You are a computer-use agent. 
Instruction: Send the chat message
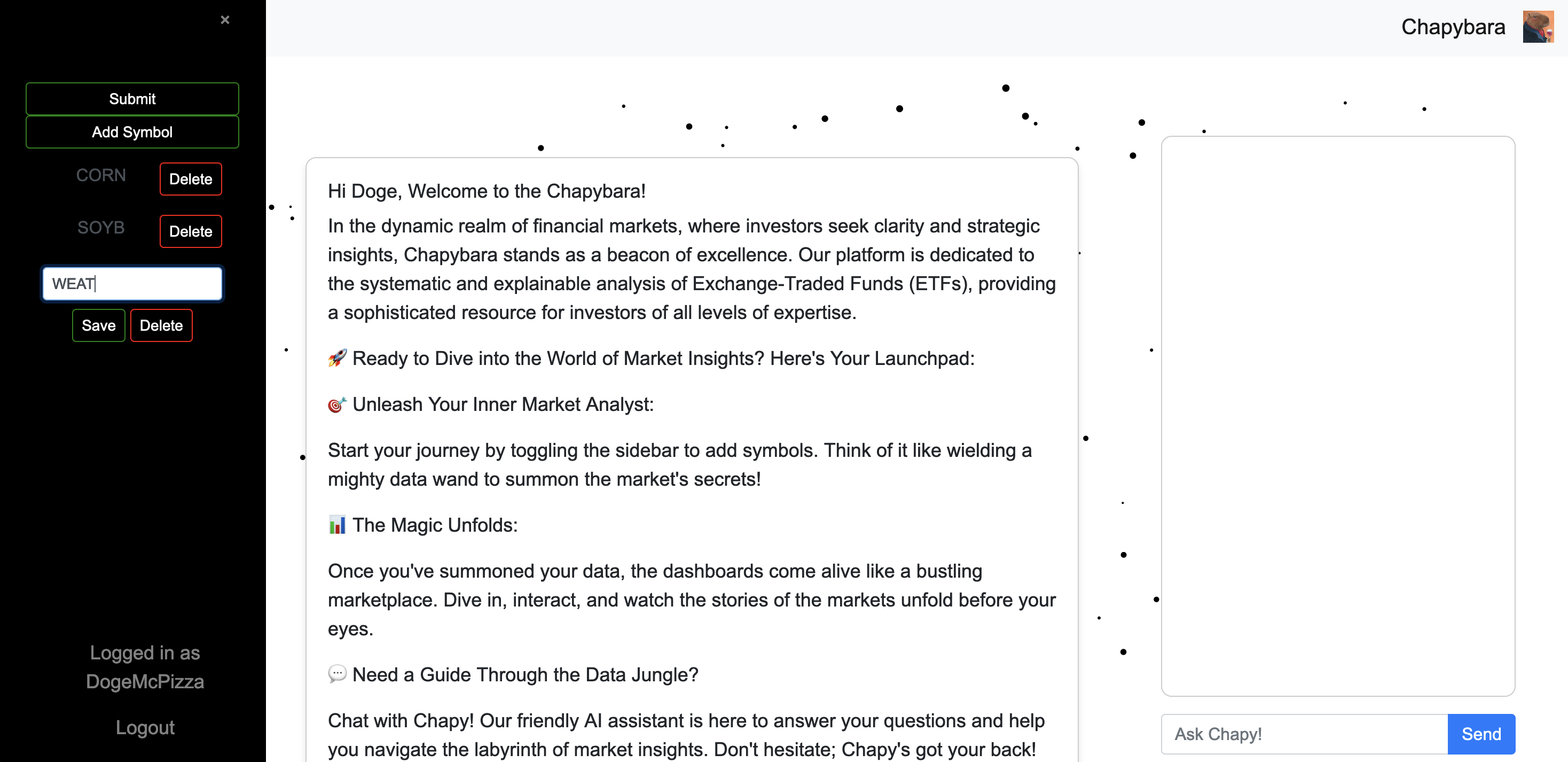[x=1480, y=734]
